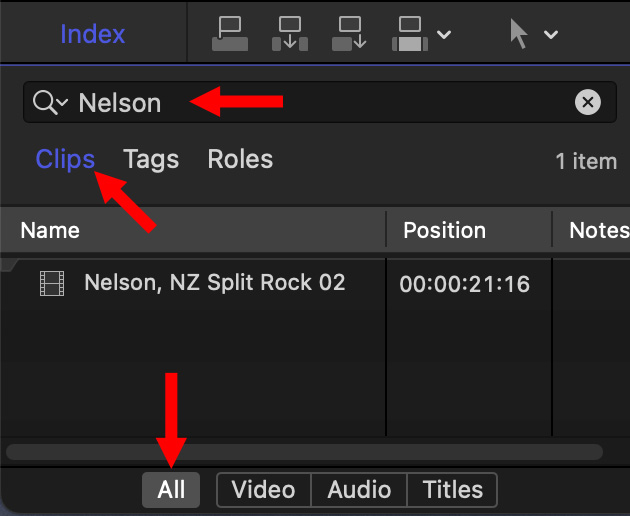Sort by the Position column header
The height and width of the screenshot is (516, 630).
pyautogui.click(x=444, y=230)
